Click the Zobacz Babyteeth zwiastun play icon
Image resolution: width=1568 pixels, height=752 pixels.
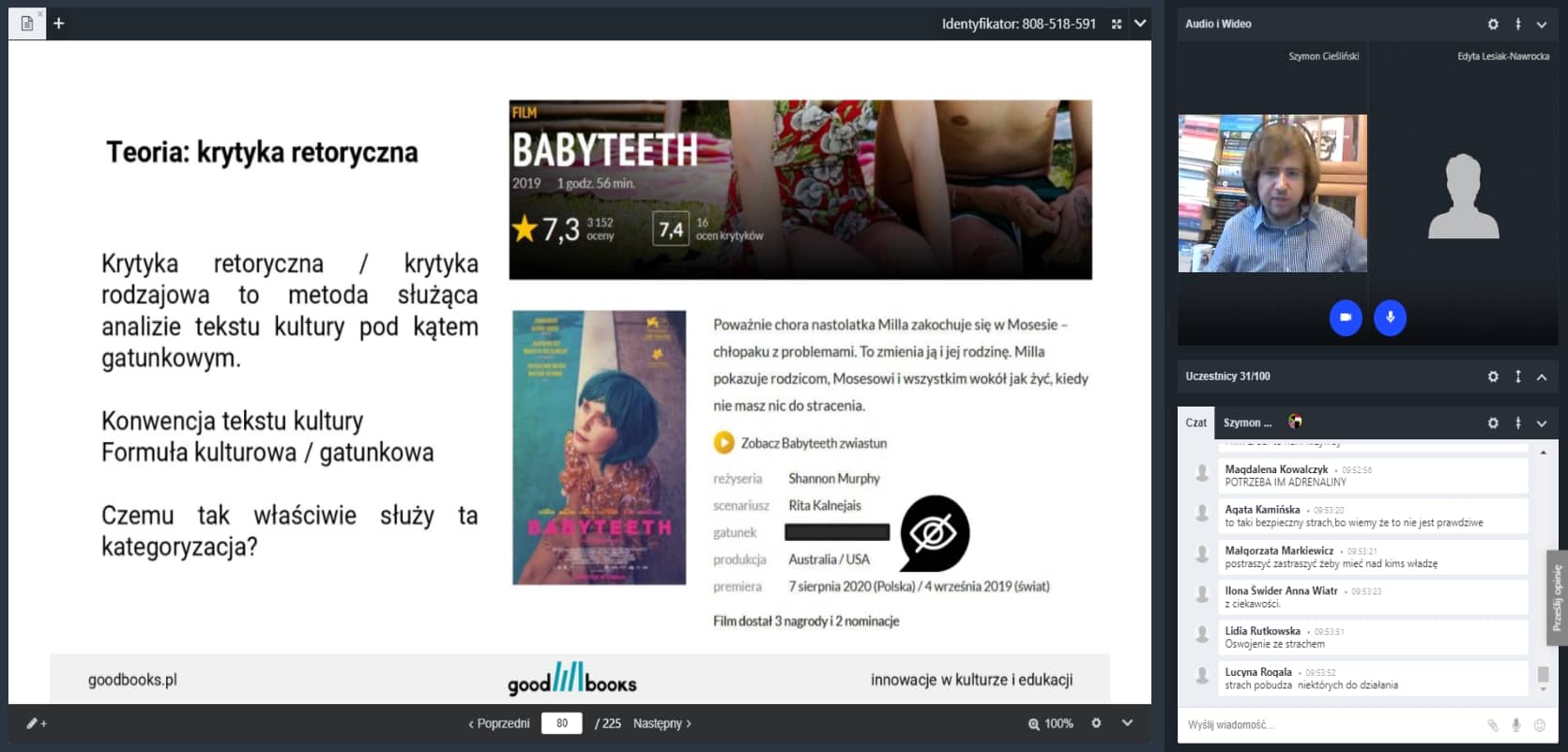point(723,442)
